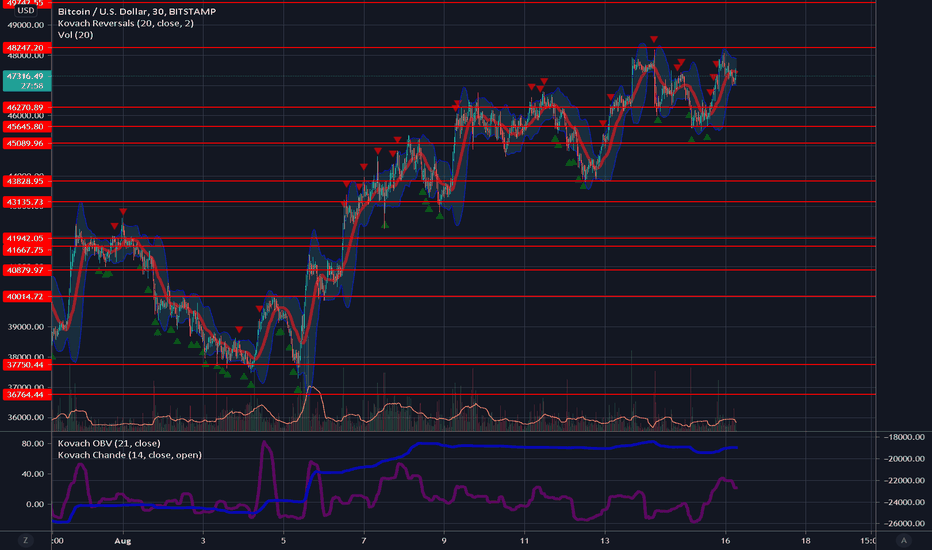This screenshot has height=550, width=932.
Task: Click the date 3 on time axis
Action: pyautogui.click(x=203, y=541)
